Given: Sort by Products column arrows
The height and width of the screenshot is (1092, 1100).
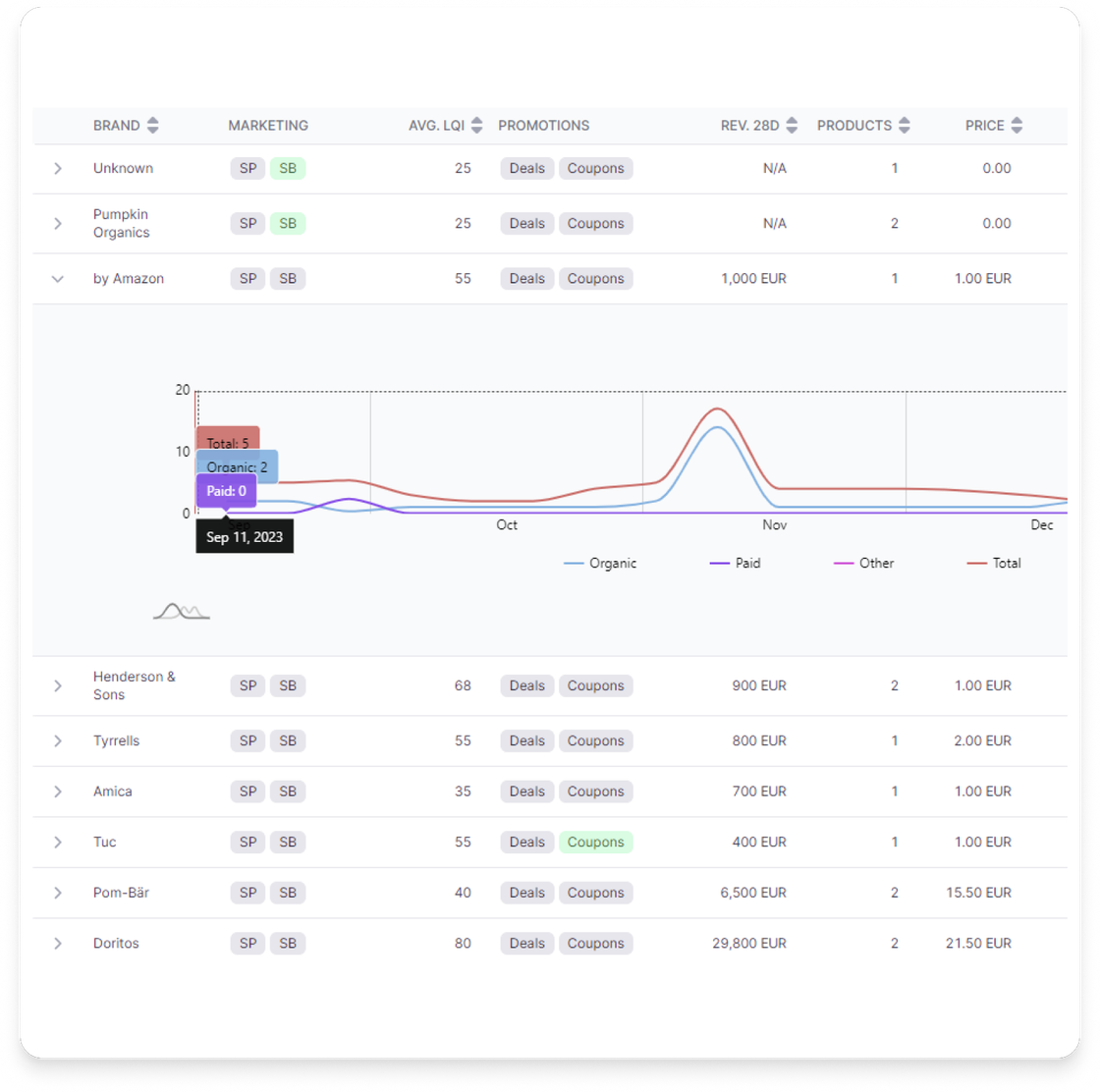Looking at the screenshot, I should (905, 126).
